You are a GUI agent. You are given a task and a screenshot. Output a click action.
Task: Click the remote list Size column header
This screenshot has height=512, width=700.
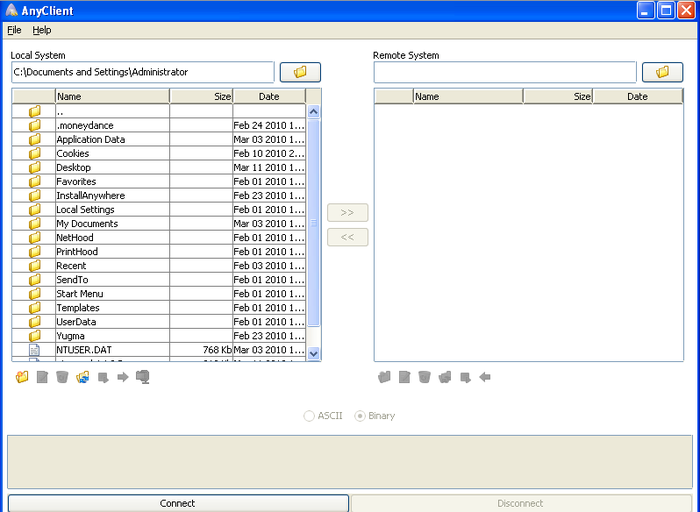point(558,96)
